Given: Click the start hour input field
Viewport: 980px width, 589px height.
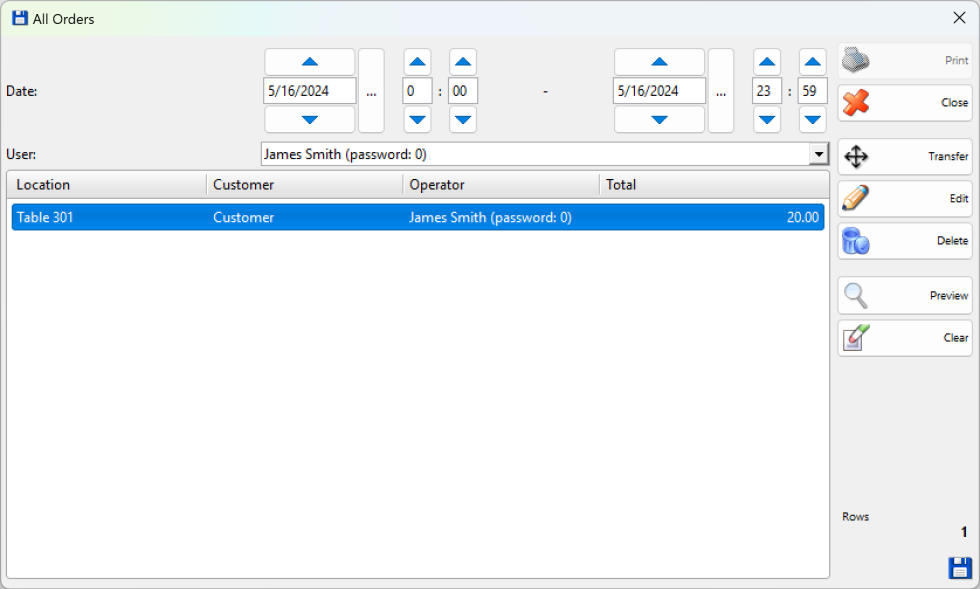Looking at the screenshot, I should coord(418,91).
